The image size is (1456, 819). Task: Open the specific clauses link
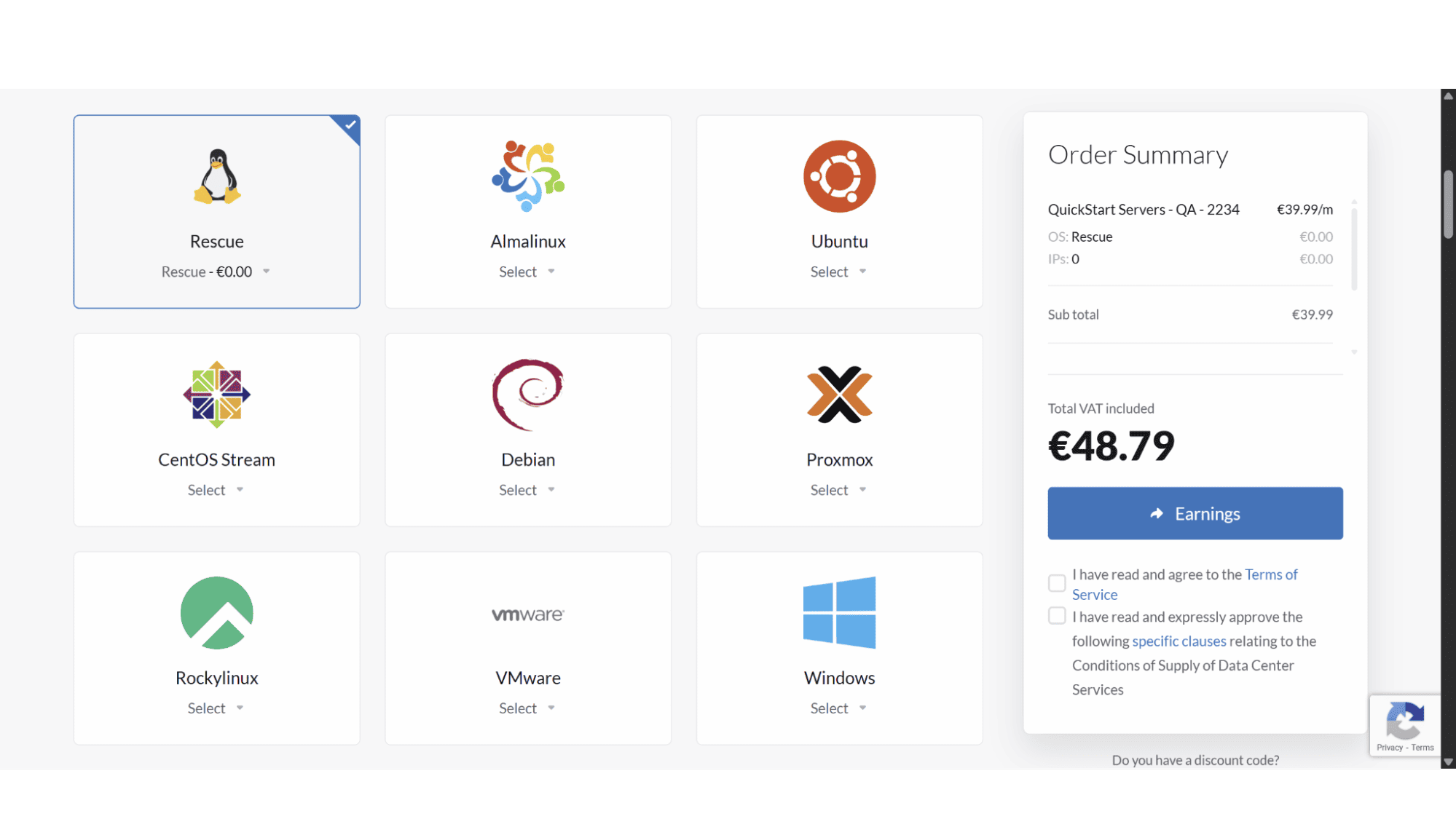[1179, 641]
